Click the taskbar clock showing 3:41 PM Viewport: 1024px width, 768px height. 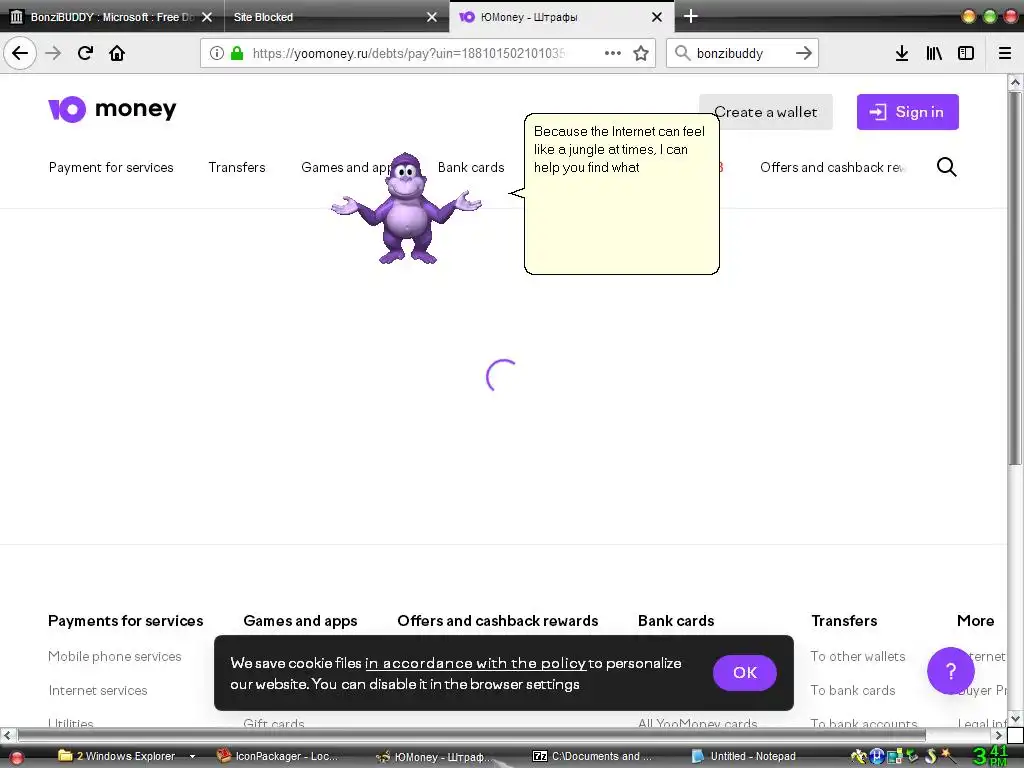click(x=991, y=756)
